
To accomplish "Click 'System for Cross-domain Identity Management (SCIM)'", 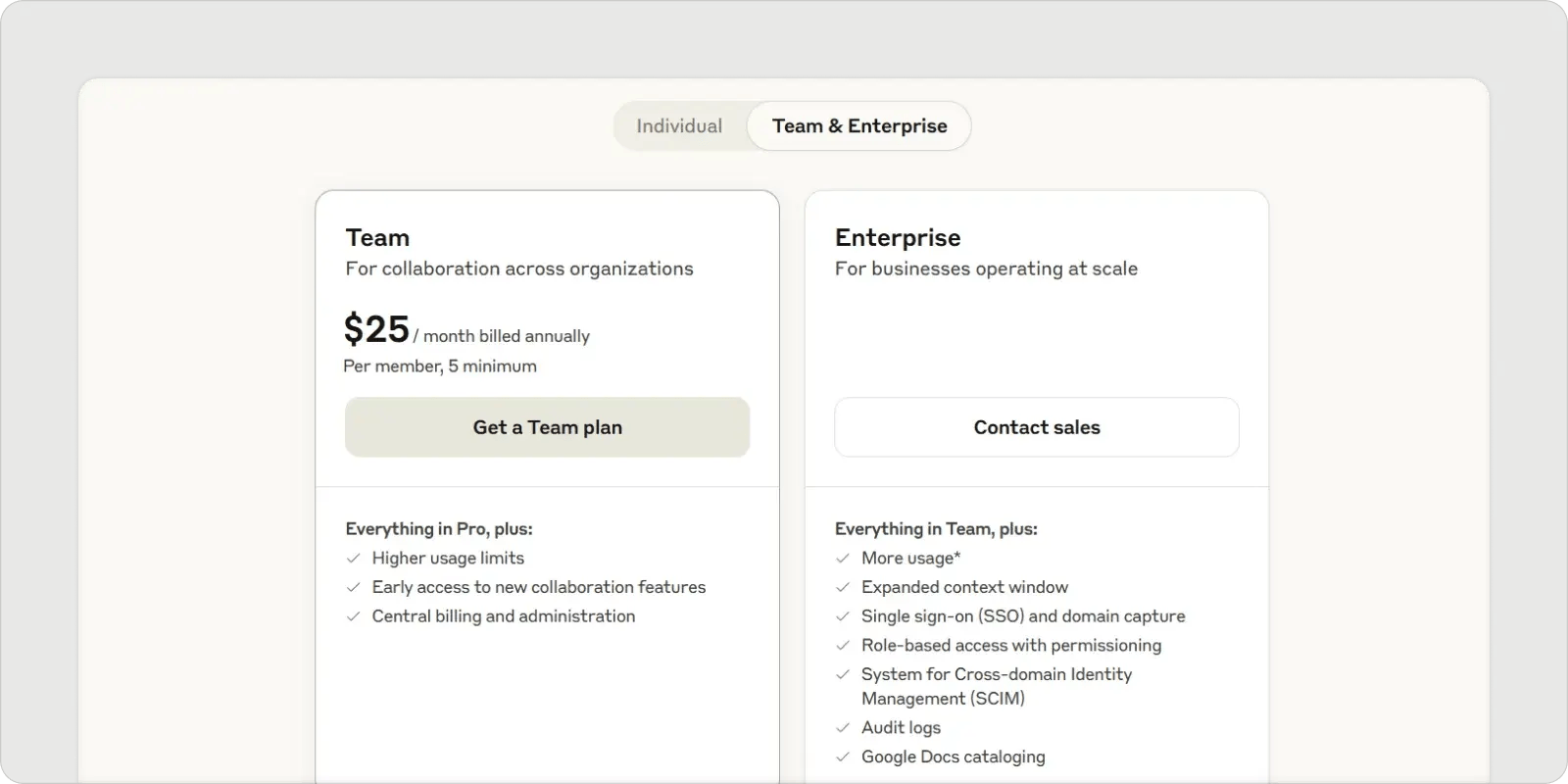I will pos(997,686).
